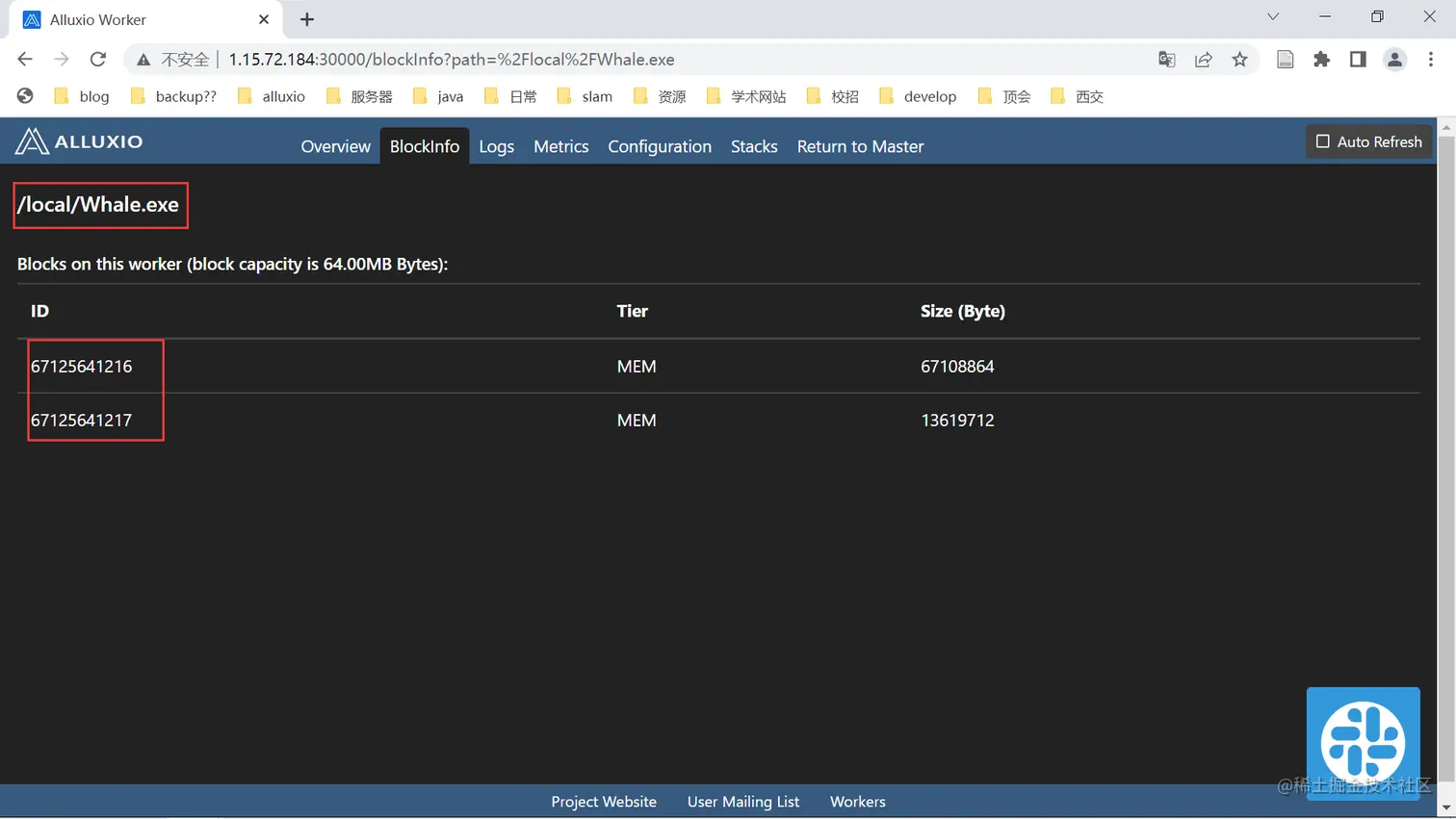Open the alluxio bookmark folder
This screenshot has width=1456, height=819.
[x=272, y=96]
